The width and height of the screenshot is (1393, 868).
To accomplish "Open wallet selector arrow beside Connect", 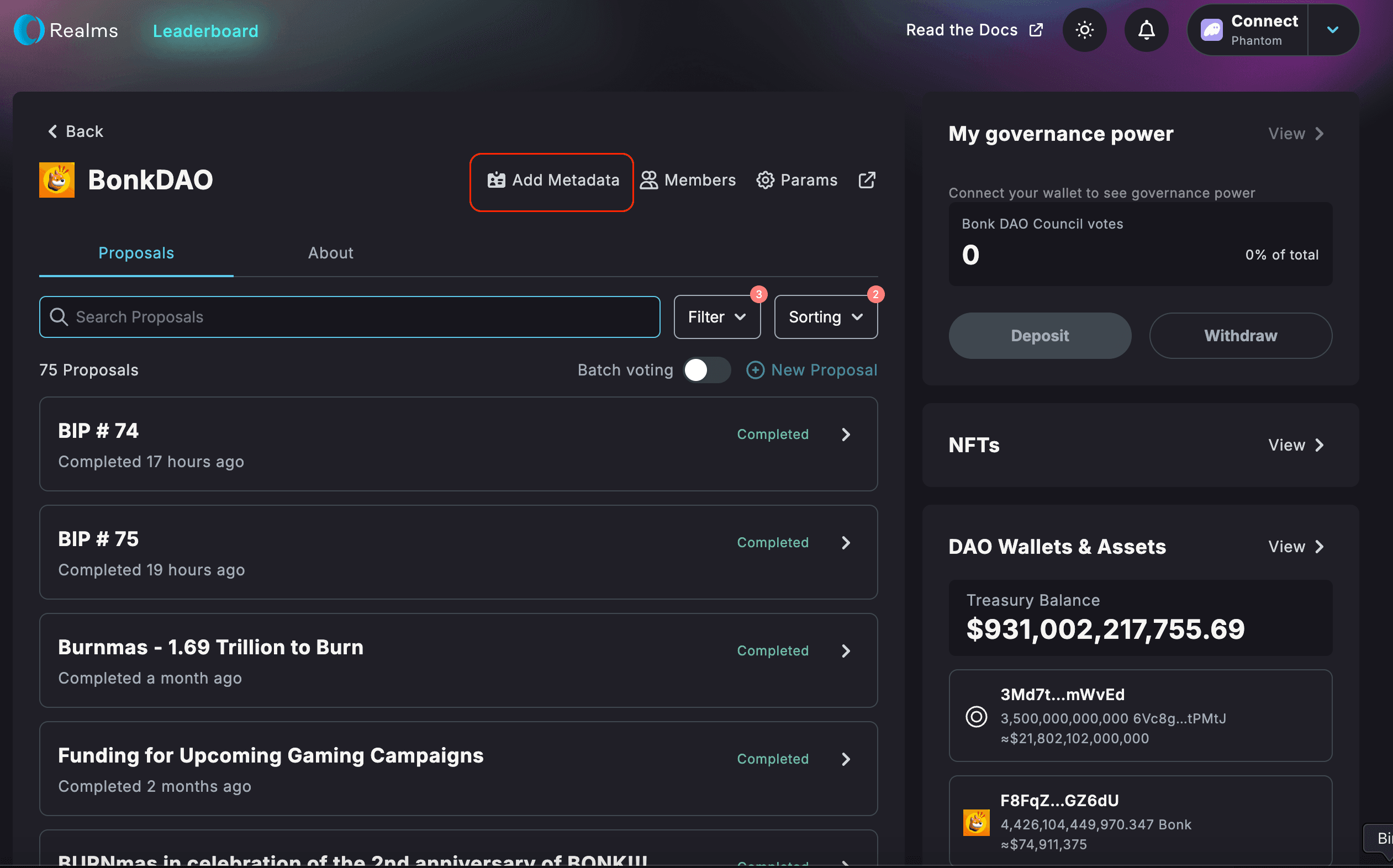I will coord(1332,30).
